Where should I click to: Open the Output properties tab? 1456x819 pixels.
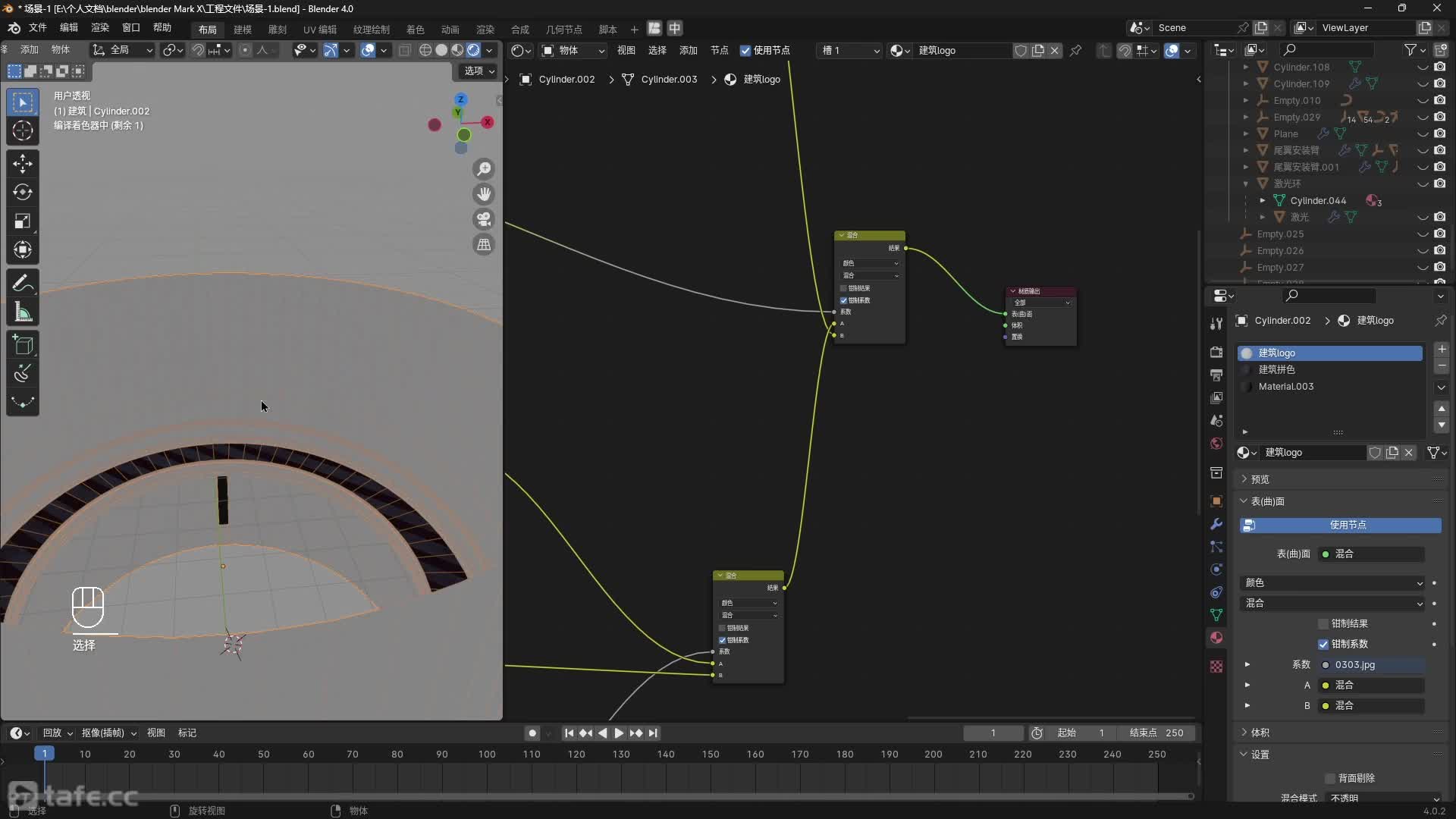[1216, 375]
